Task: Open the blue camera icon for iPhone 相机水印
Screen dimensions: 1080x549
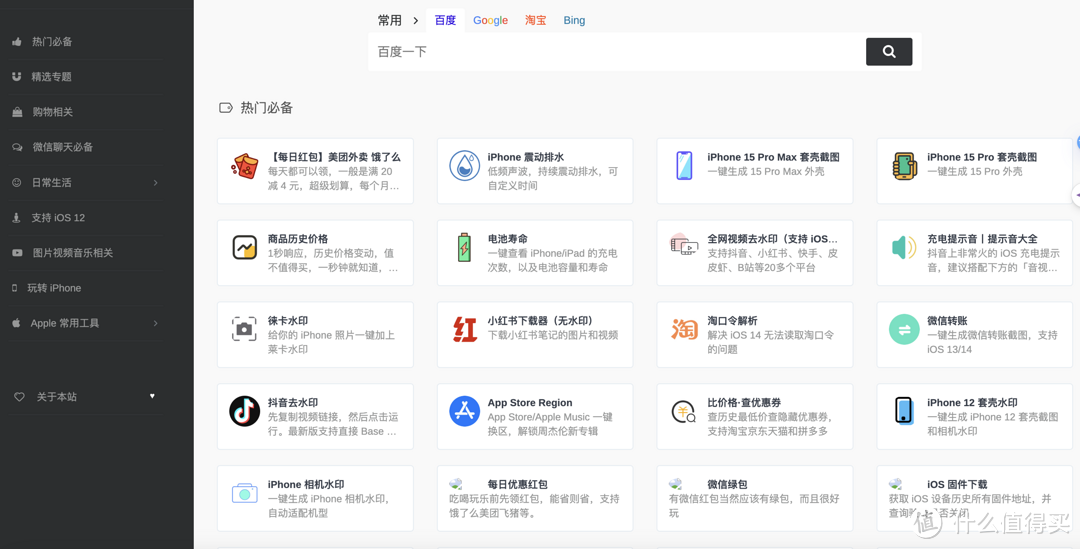Action: point(245,493)
